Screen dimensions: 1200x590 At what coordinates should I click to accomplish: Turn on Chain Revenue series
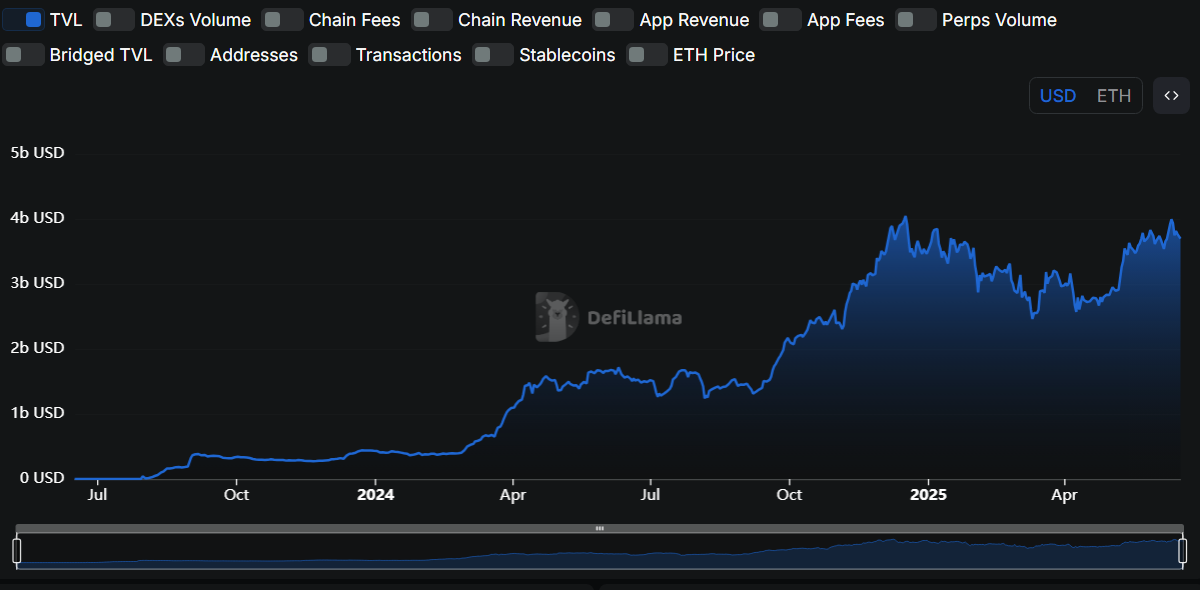pyautogui.click(x=431, y=20)
